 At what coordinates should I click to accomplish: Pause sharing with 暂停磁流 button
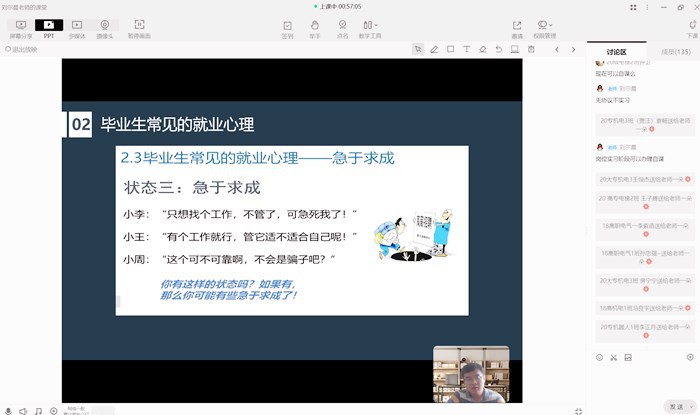click(x=139, y=26)
